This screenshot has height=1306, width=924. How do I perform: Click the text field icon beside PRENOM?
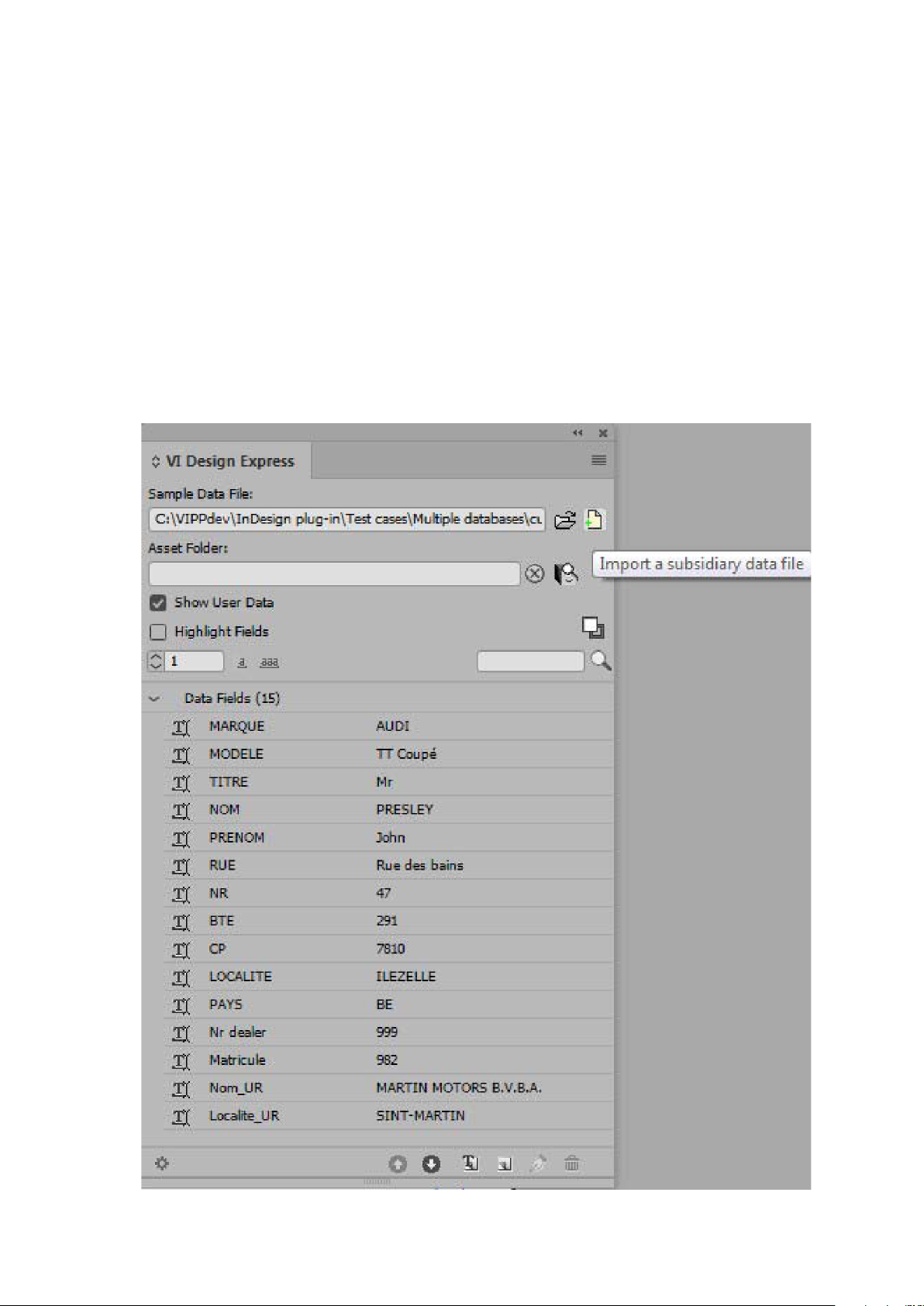(181, 839)
